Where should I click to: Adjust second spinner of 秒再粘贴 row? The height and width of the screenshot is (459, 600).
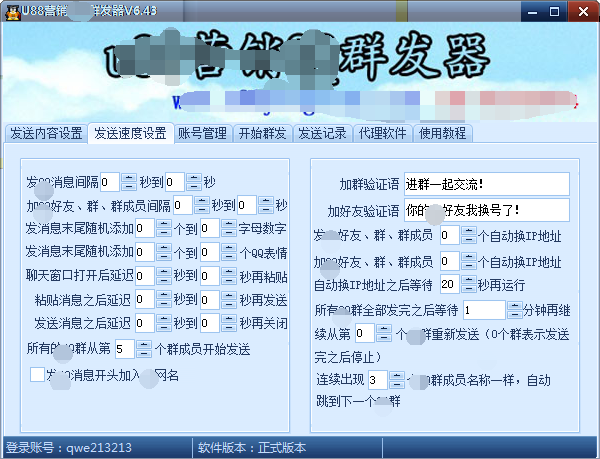pyautogui.click(x=229, y=276)
